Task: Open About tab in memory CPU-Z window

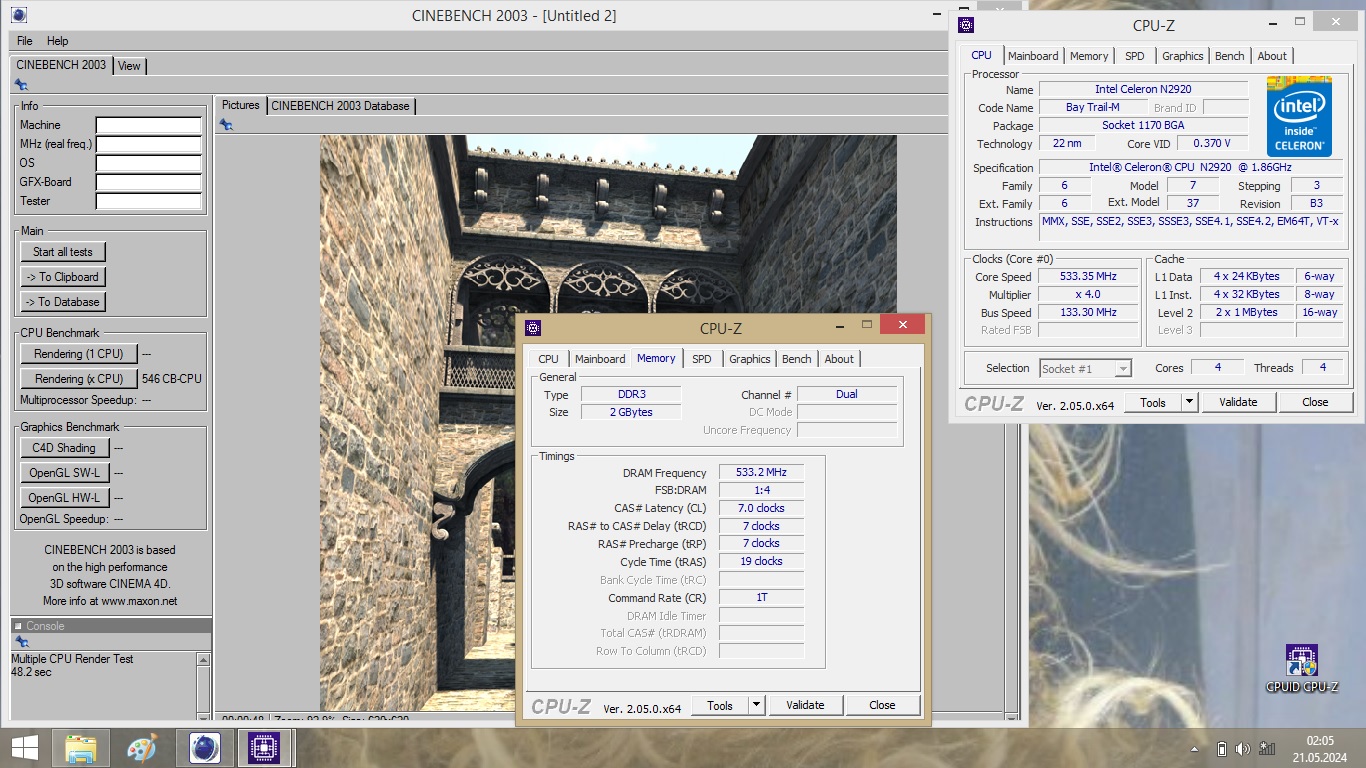Action: click(839, 359)
